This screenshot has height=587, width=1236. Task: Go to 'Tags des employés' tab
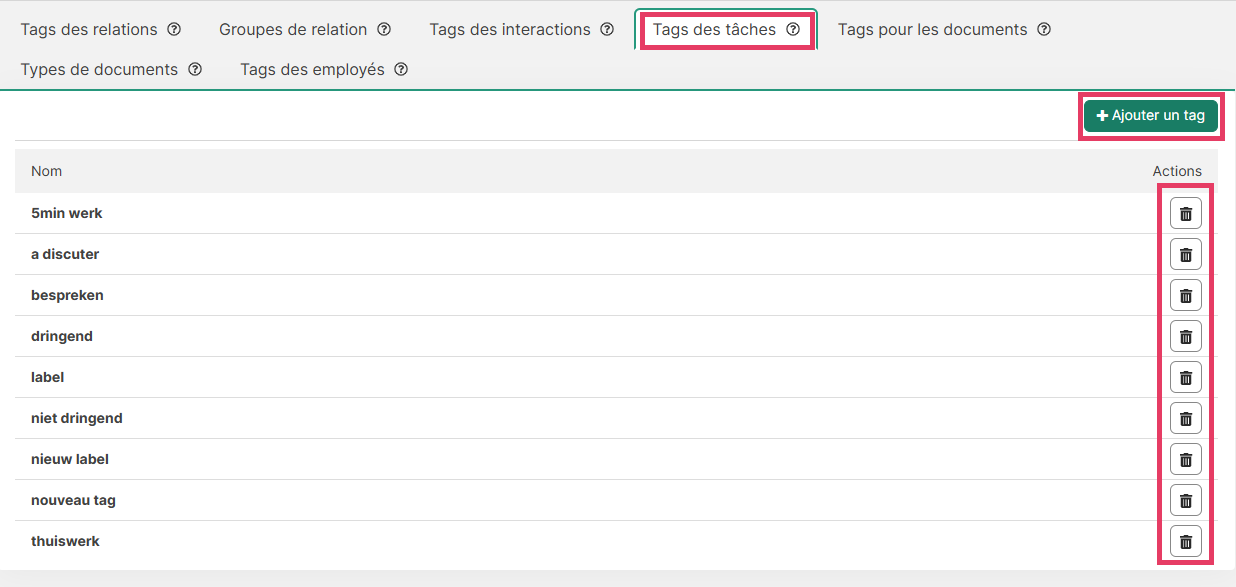click(312, 69)
